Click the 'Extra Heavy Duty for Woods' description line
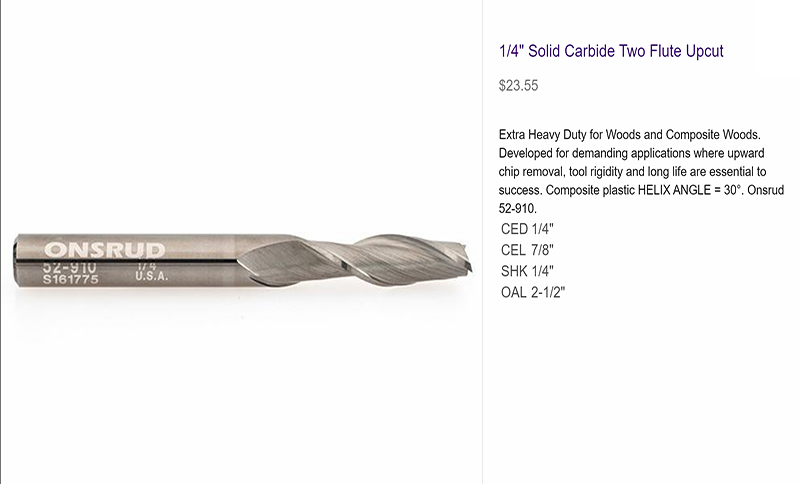The height and width of the screenshot is (484, 800). tap(630, 135)
